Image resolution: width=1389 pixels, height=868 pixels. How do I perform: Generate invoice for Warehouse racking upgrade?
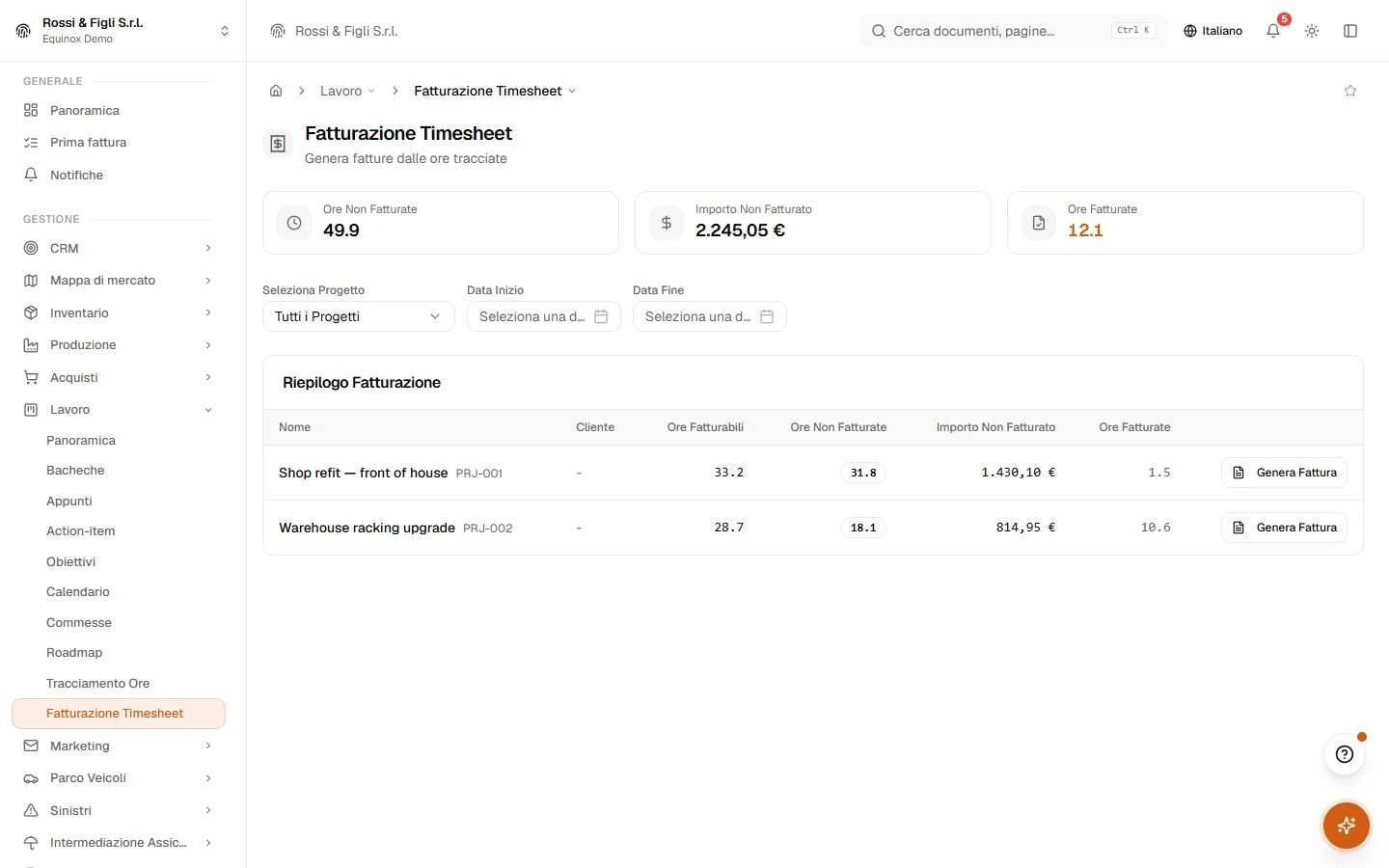click(x=1284, y=528)
